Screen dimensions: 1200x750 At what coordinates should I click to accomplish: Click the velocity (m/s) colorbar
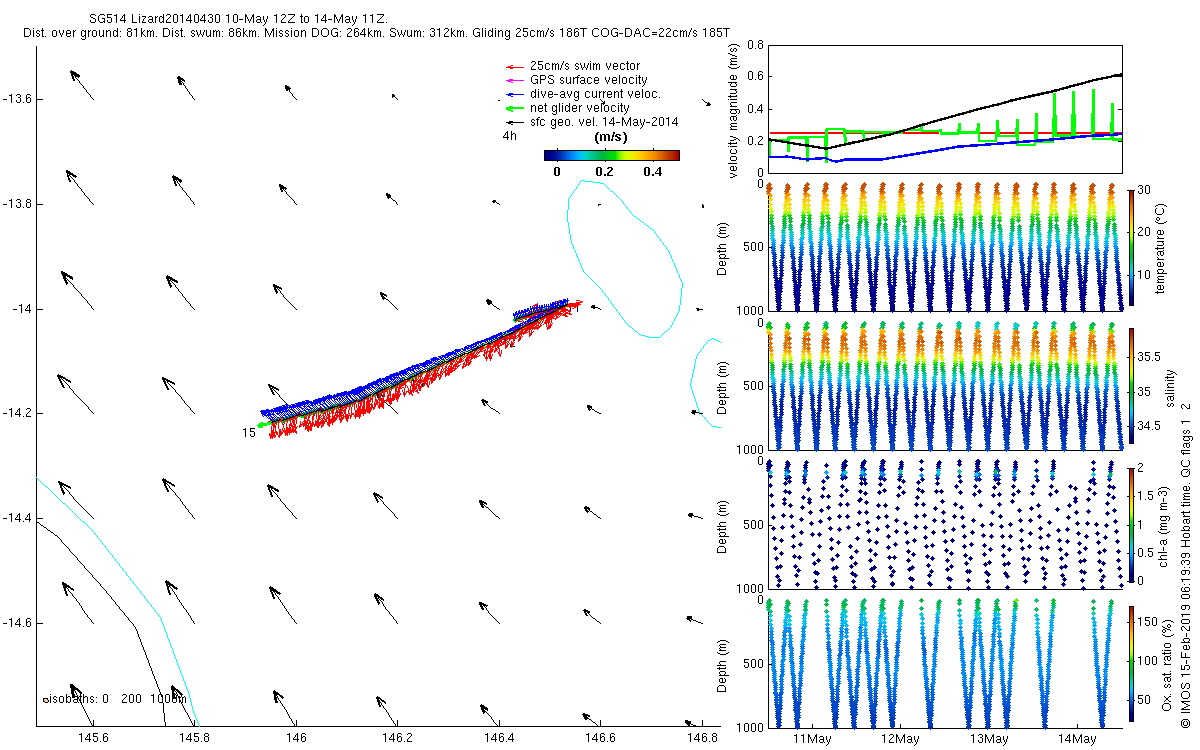pyautogui.click(x=611, y=155)
